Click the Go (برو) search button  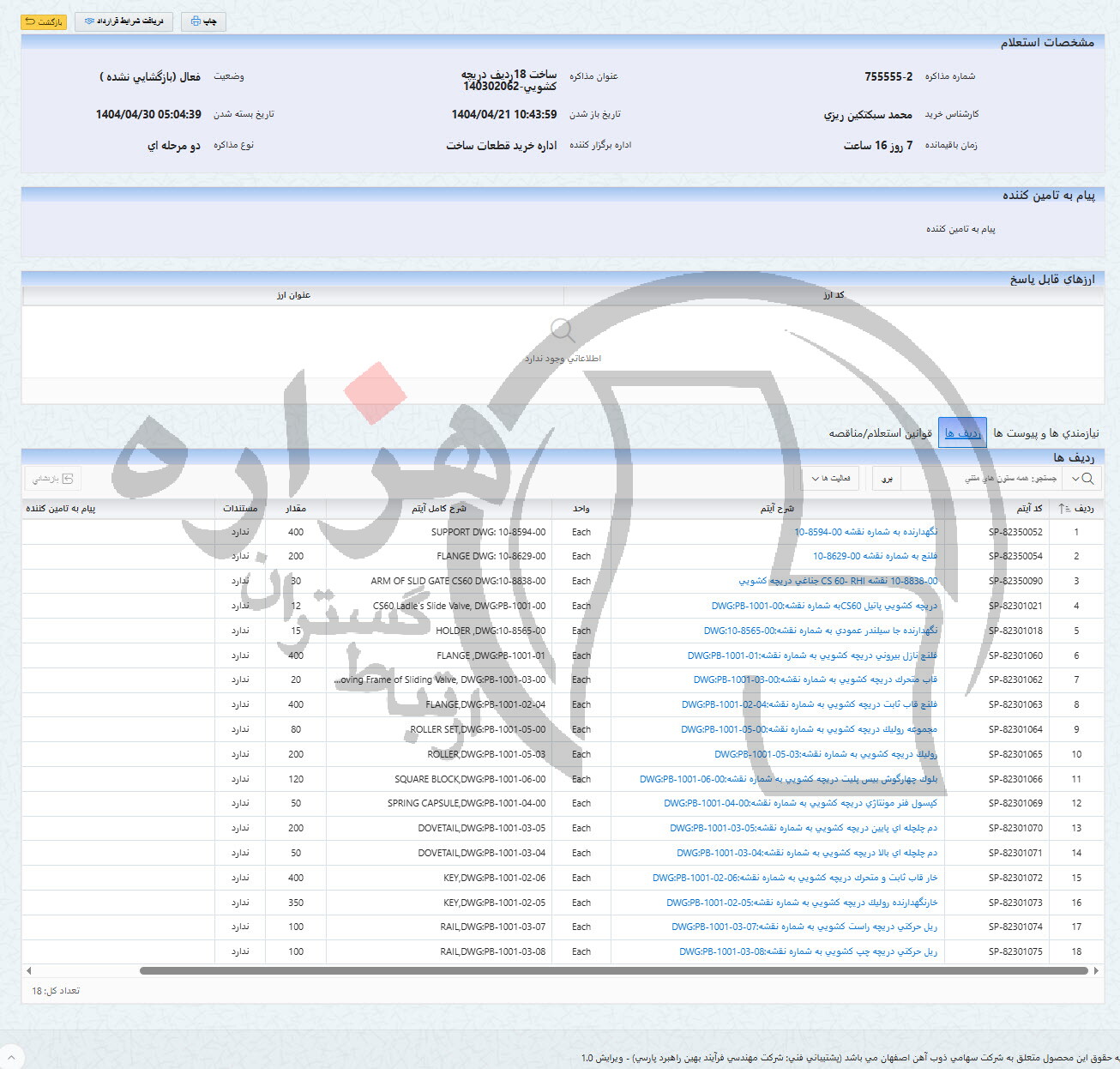pos(887,479)
